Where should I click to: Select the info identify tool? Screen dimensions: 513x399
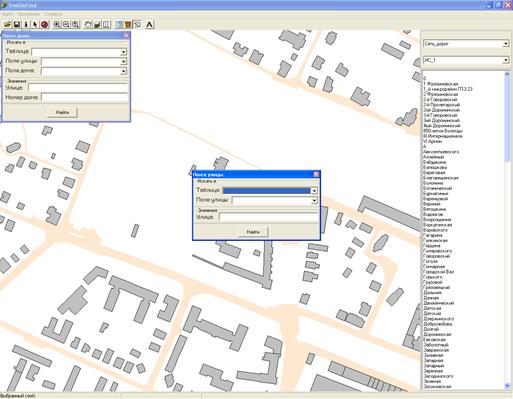26,24
